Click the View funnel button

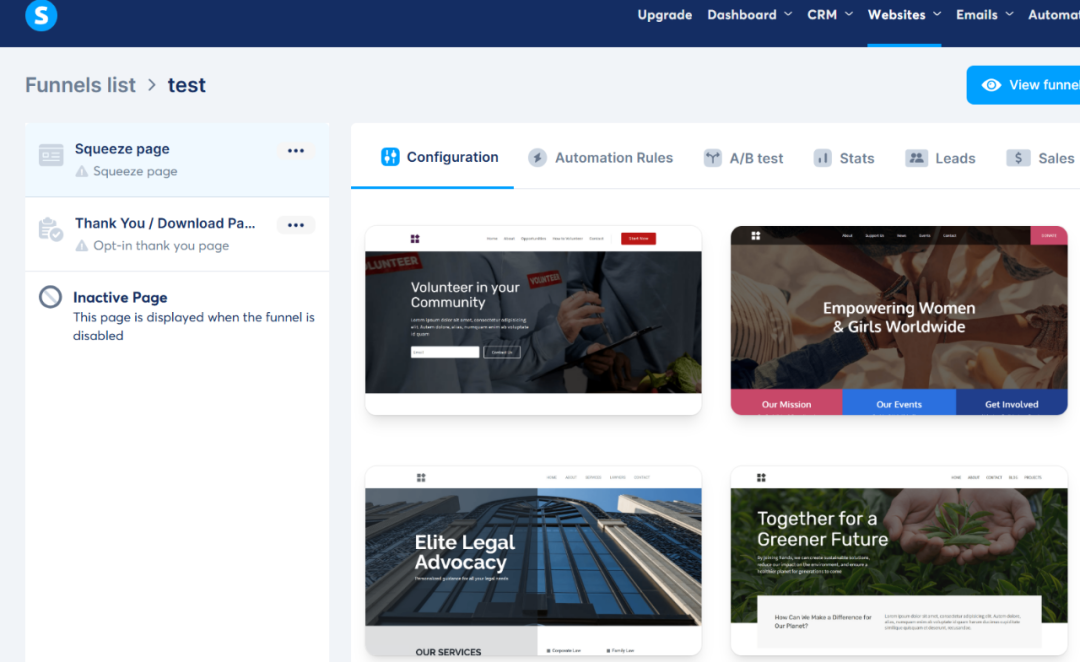(x=1027, y=85)
